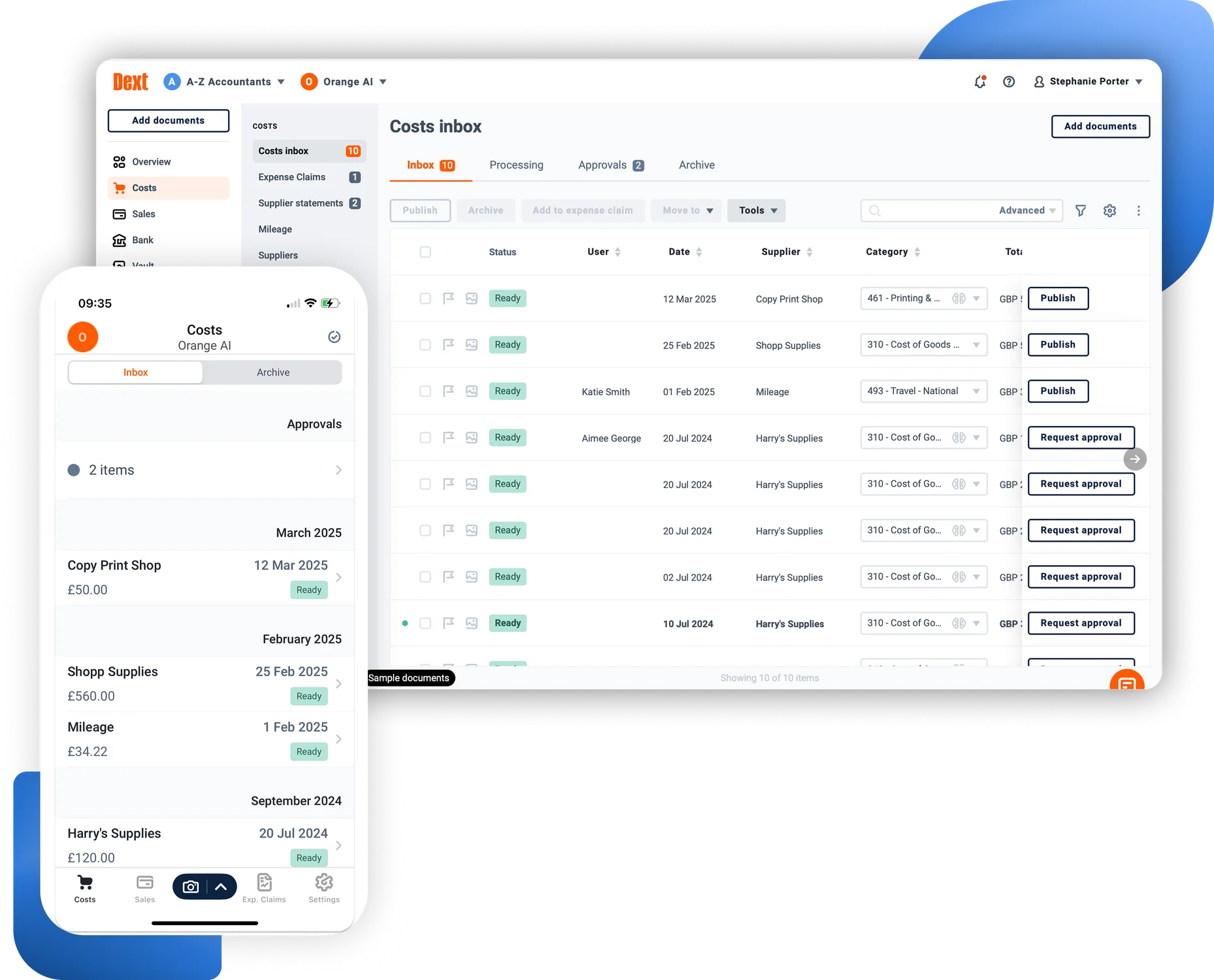Tick checkbox for Katie Smith Mileage row
1214x980 pixels.
(x=425, y=391)
